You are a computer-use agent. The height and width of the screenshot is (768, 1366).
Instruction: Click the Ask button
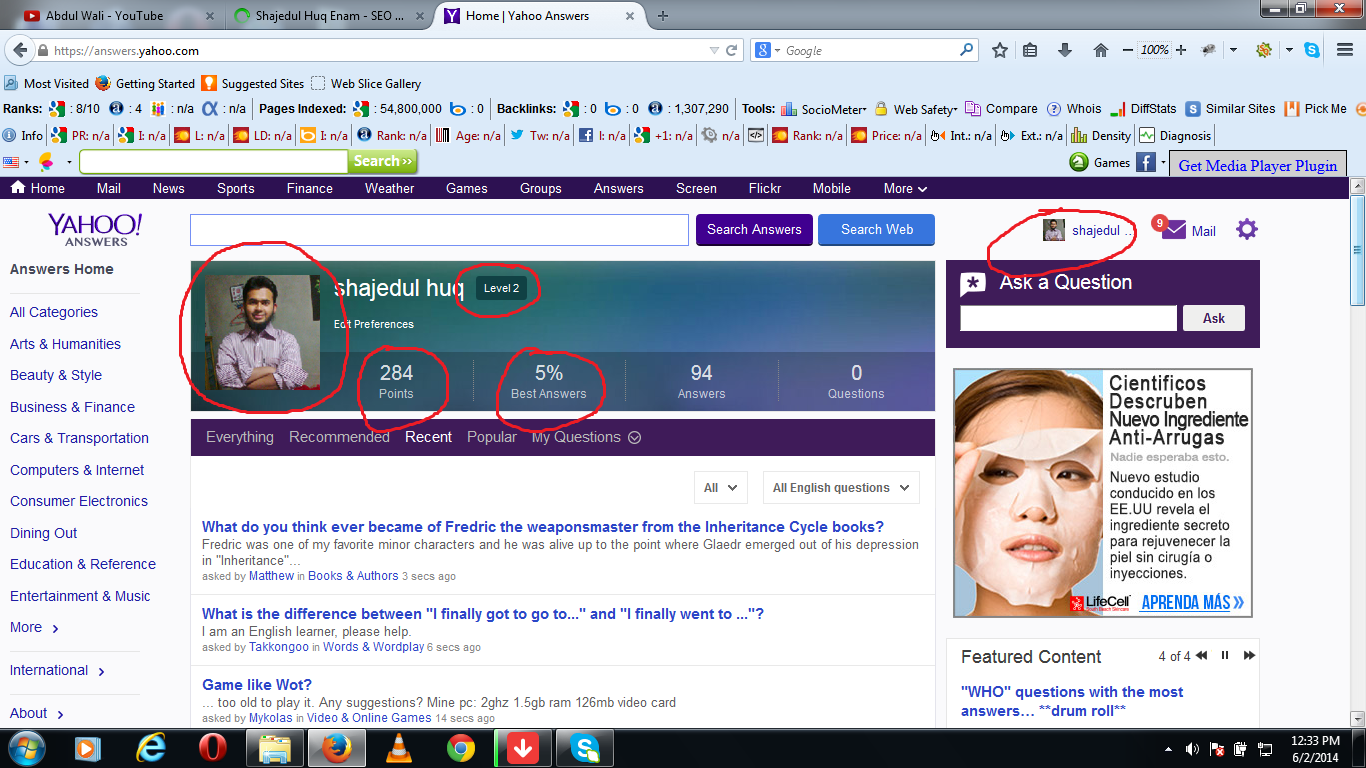click(x=1214, y=318)
